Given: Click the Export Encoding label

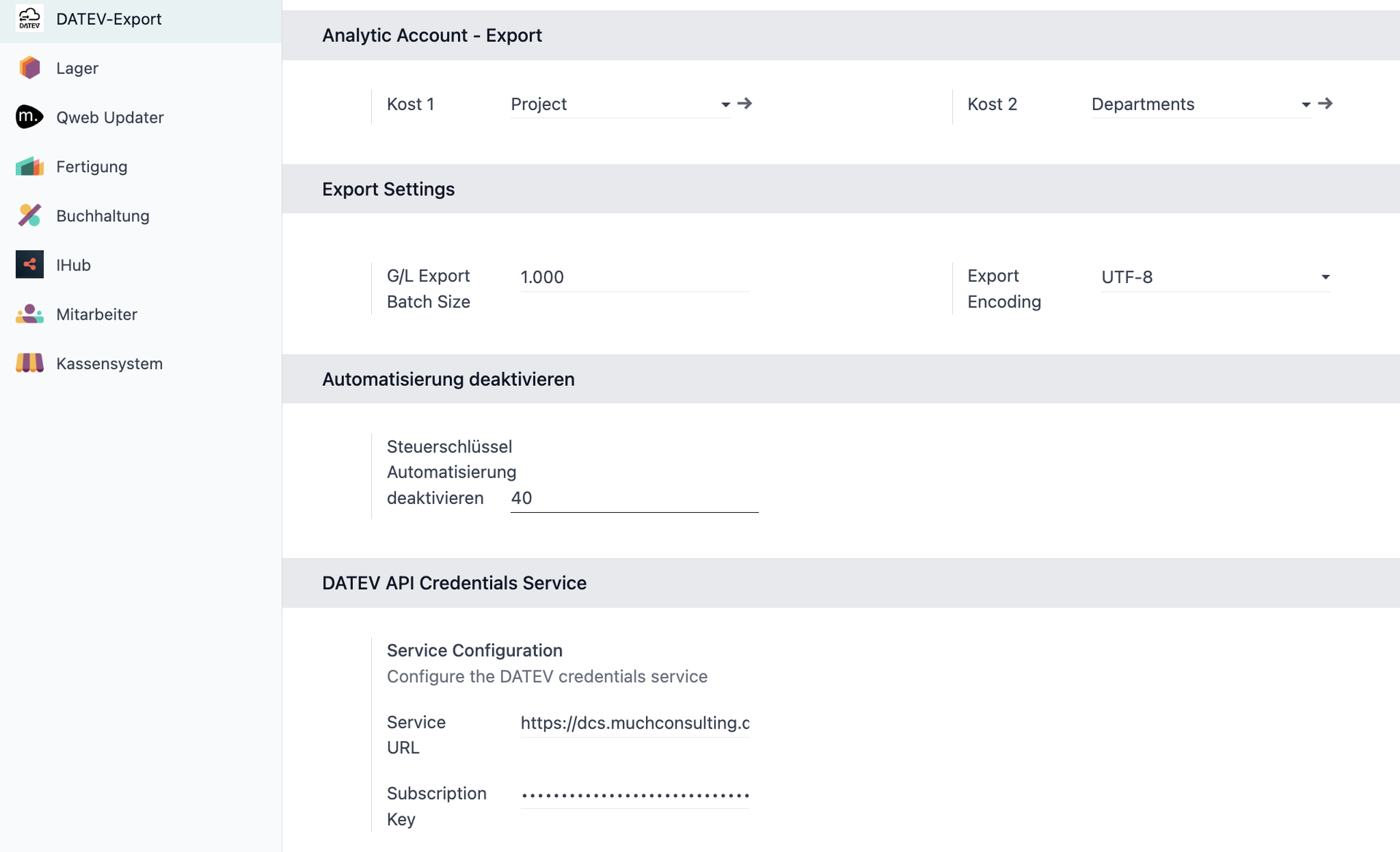Looking at the screenshot, I should 1004,289.
